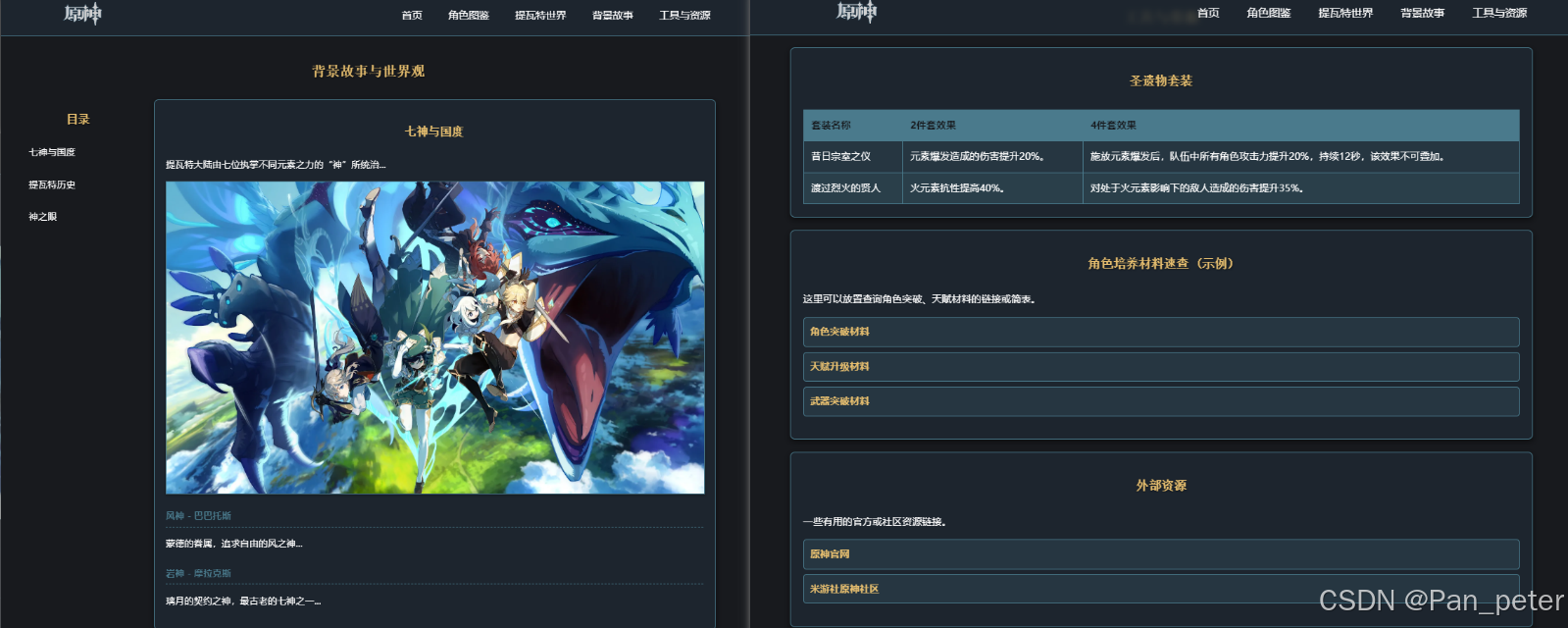The height and width of the screenshot is (628, 1568).
Task: Click the 七神与国度 section heading
Action: tap(434, 131)
